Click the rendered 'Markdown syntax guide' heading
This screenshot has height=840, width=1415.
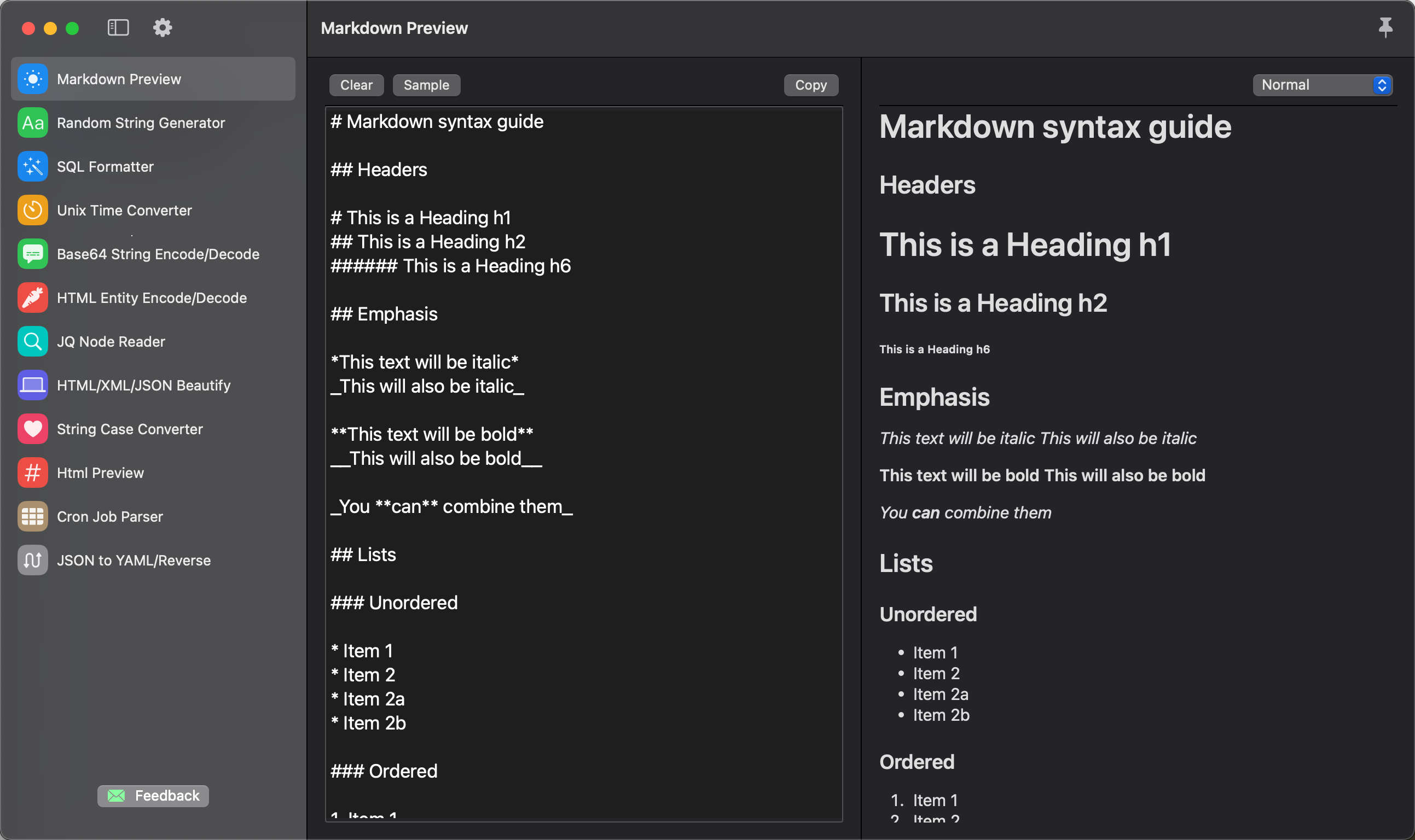(1056, 126)
